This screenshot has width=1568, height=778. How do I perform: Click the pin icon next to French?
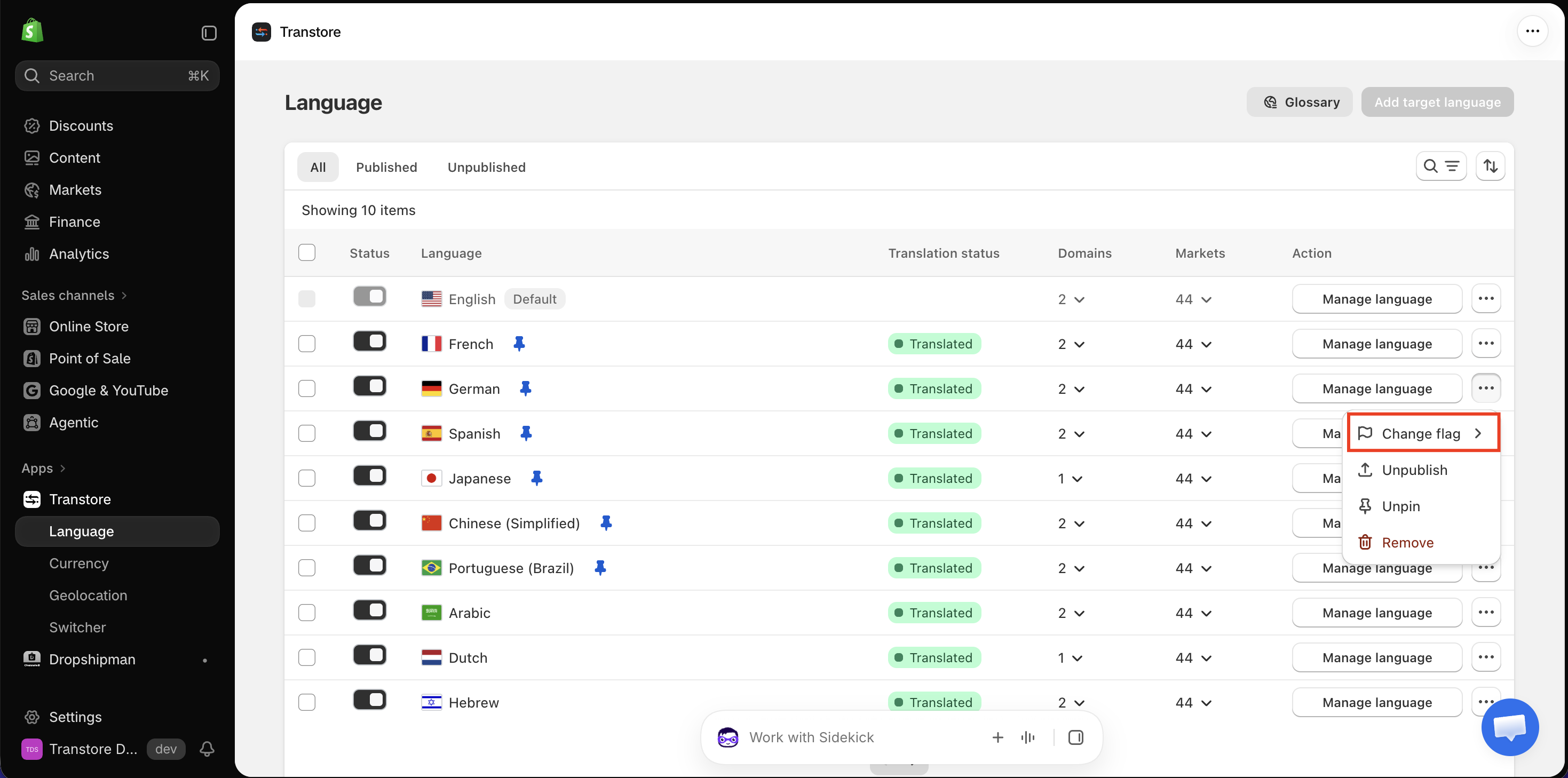519,344
